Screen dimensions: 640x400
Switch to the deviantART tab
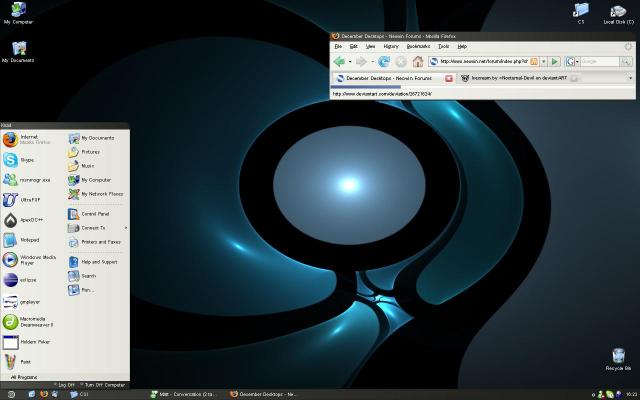519,78
